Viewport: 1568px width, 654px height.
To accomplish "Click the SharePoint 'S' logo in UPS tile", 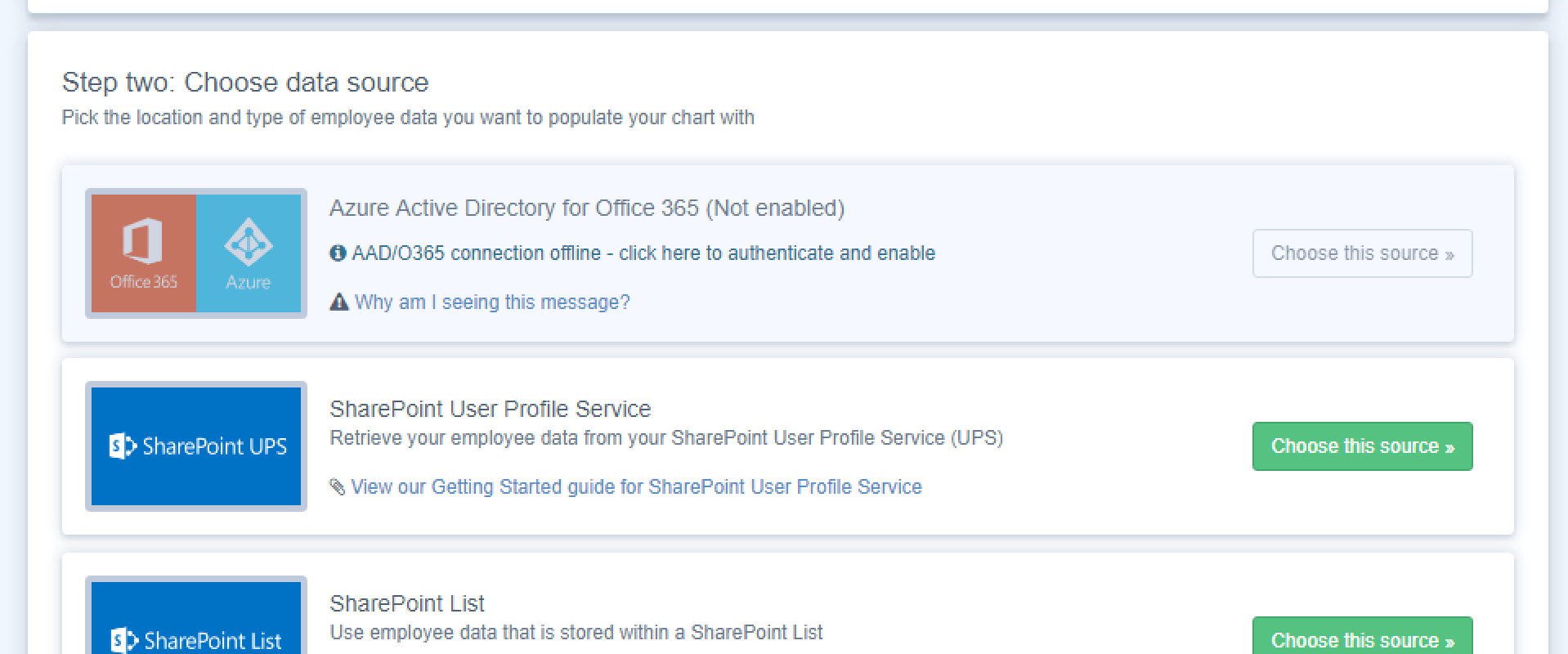I will (x=122, y=446).
